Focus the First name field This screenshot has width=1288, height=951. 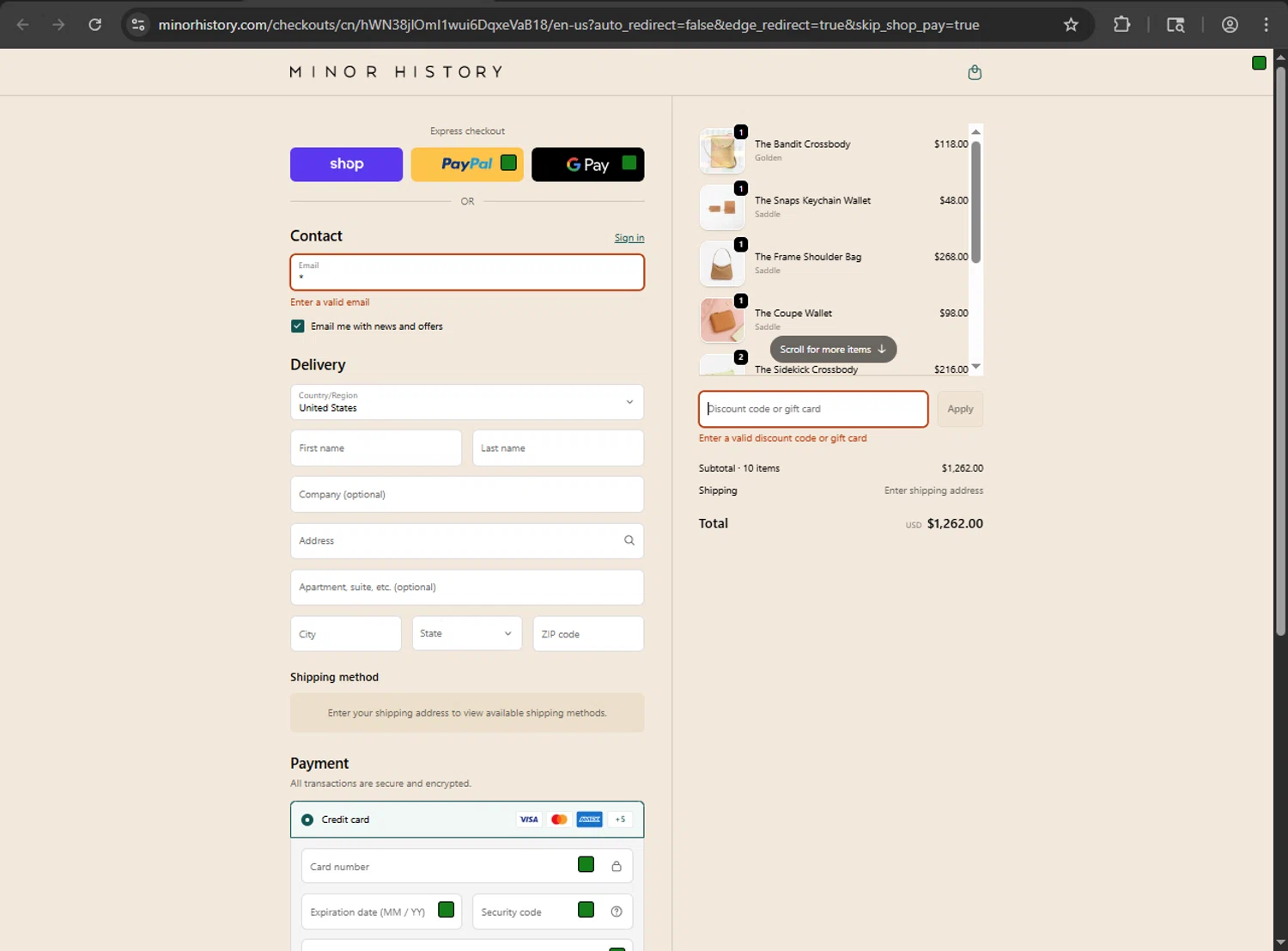[x=376, y=448]
